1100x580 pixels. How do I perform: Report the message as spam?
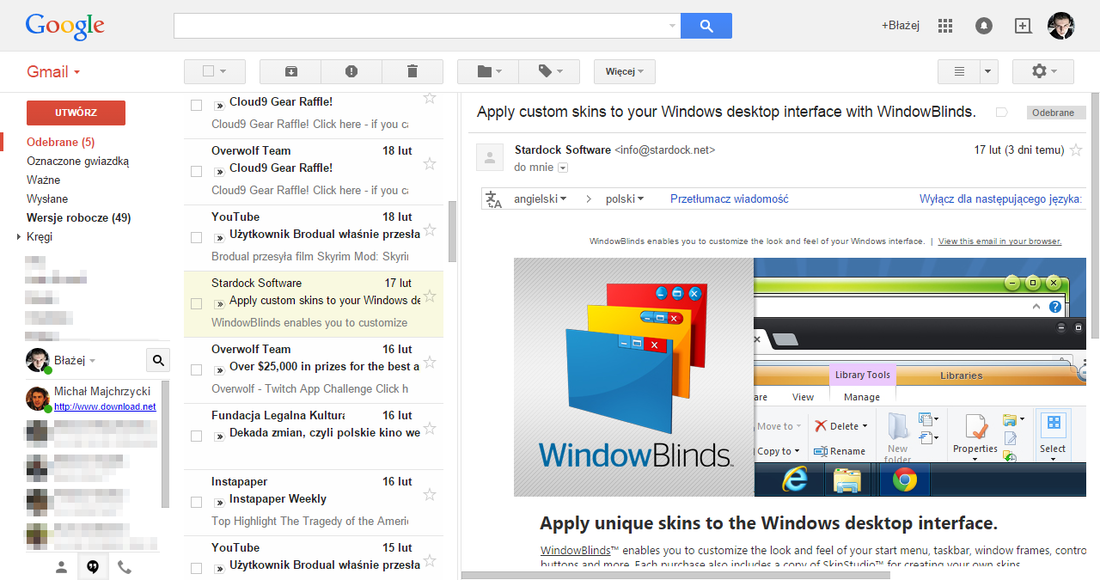pos(351,72)
